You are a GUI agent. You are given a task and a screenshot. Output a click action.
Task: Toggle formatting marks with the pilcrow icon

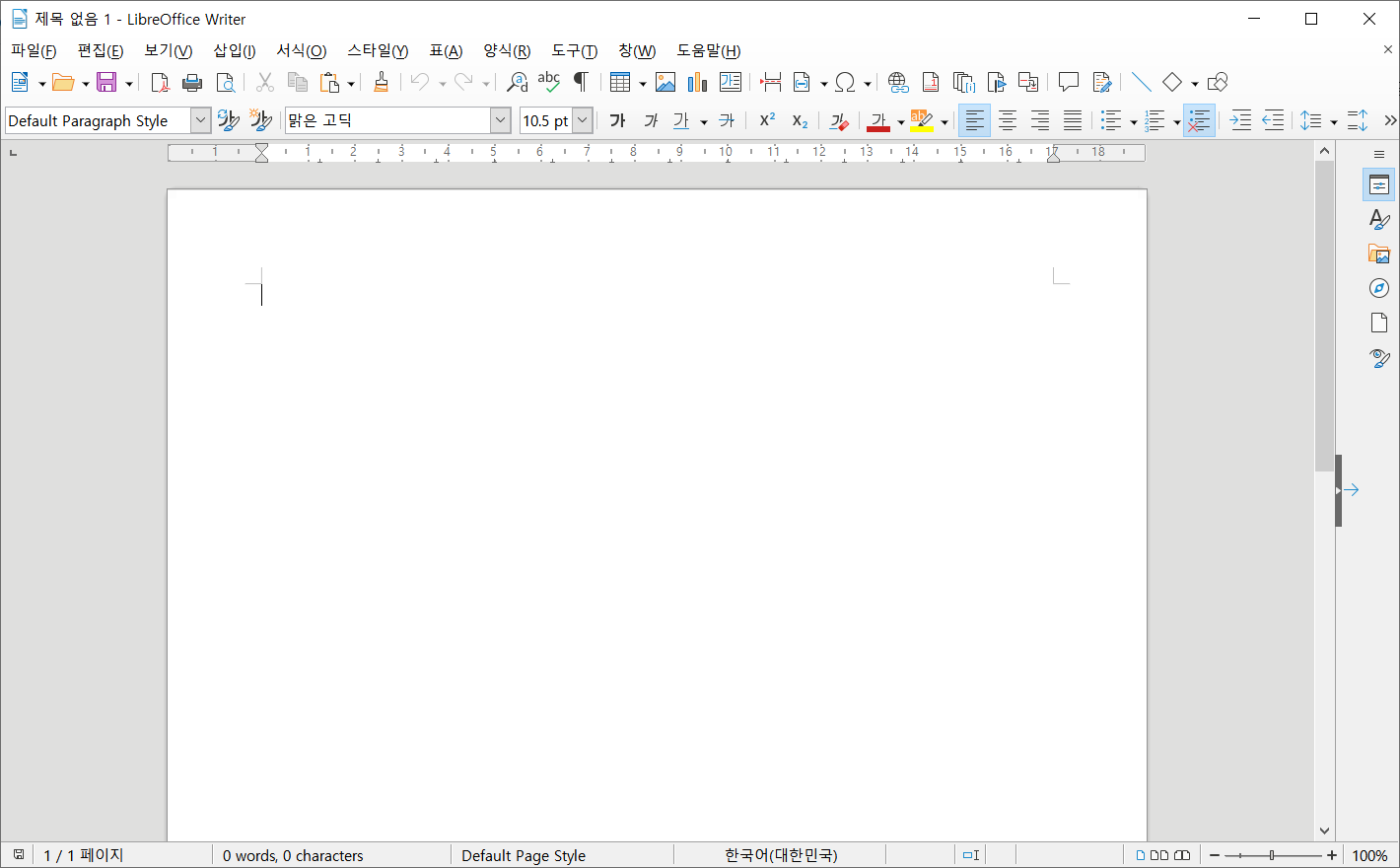581,83
